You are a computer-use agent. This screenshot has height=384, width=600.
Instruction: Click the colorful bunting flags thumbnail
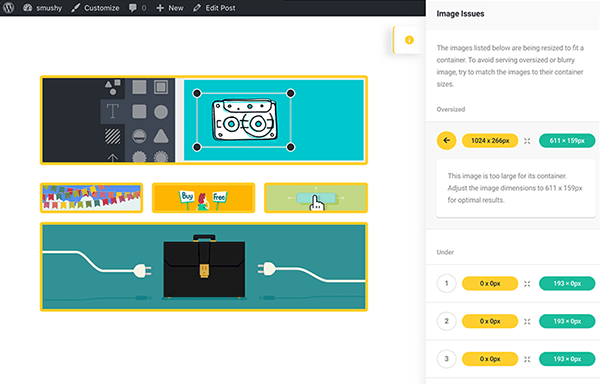91,198
